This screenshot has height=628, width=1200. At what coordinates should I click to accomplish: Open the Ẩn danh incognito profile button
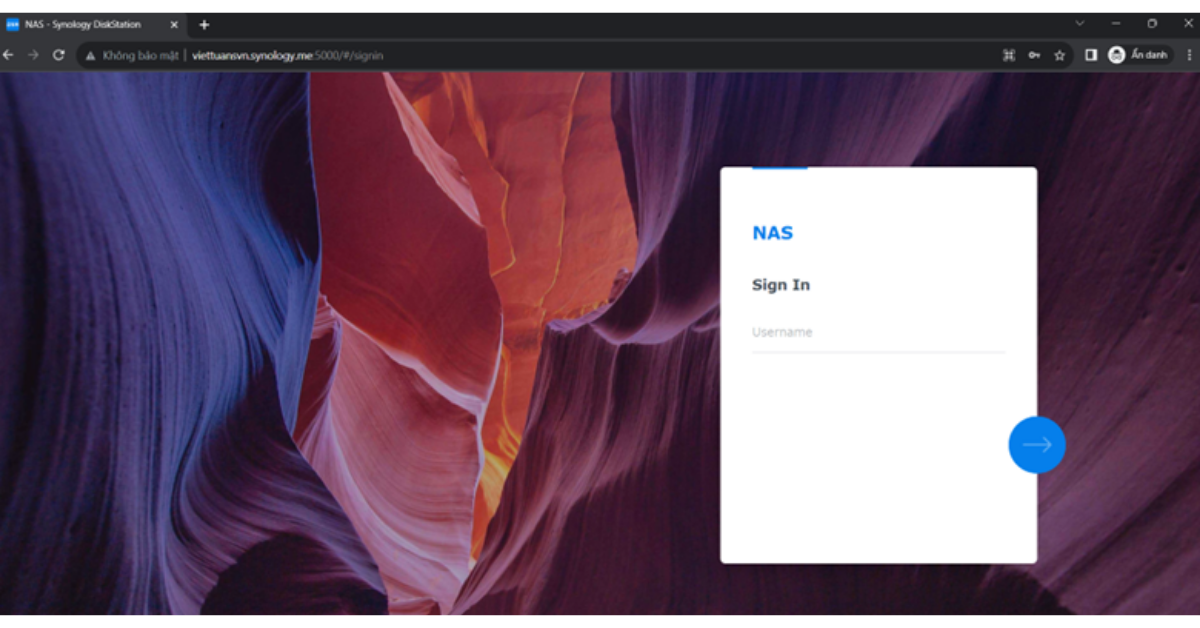point(1139,55)
